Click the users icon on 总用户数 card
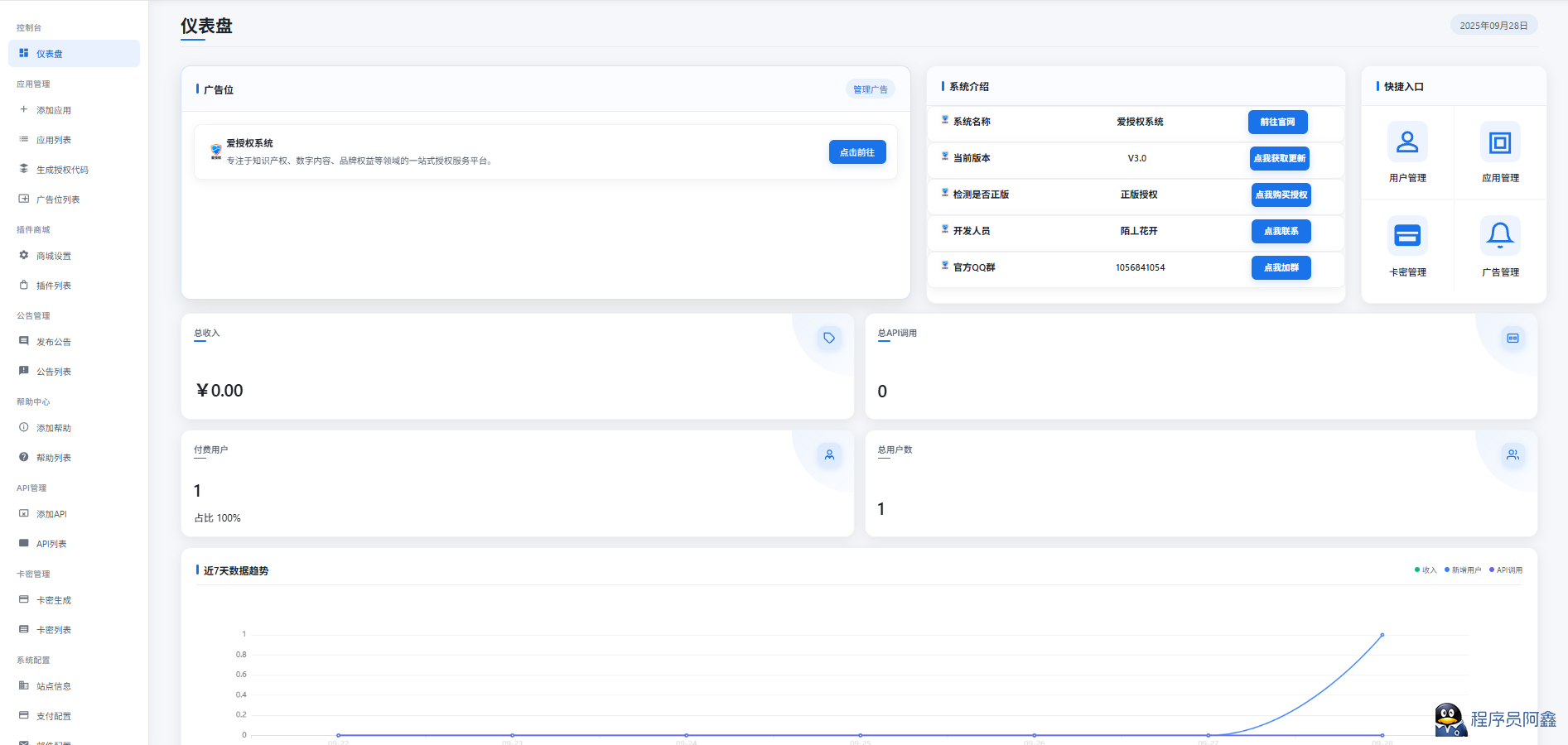The image size is (1568, 745). 1513,454
